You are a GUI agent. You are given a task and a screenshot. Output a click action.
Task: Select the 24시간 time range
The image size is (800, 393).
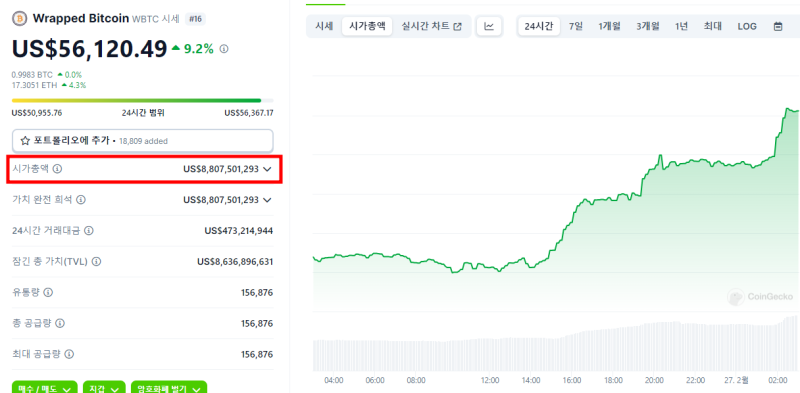[539, 27]
